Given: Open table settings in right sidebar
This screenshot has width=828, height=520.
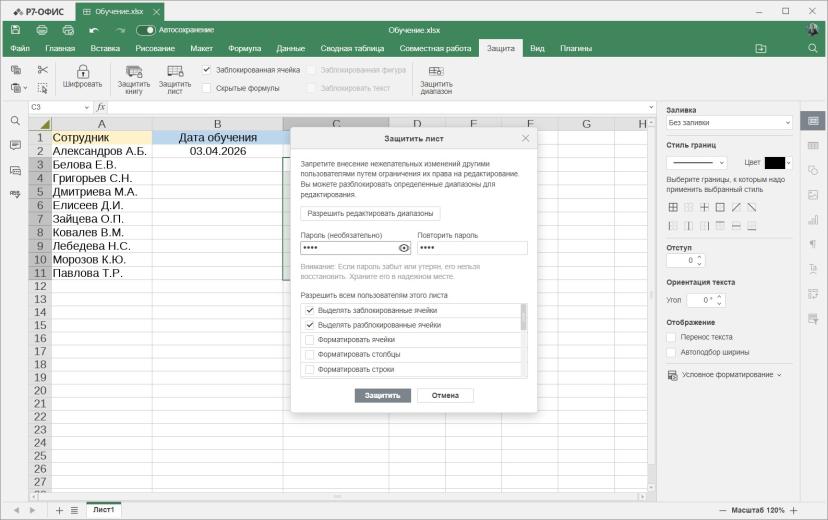Looking at the screenshot, I should [813, 146].
